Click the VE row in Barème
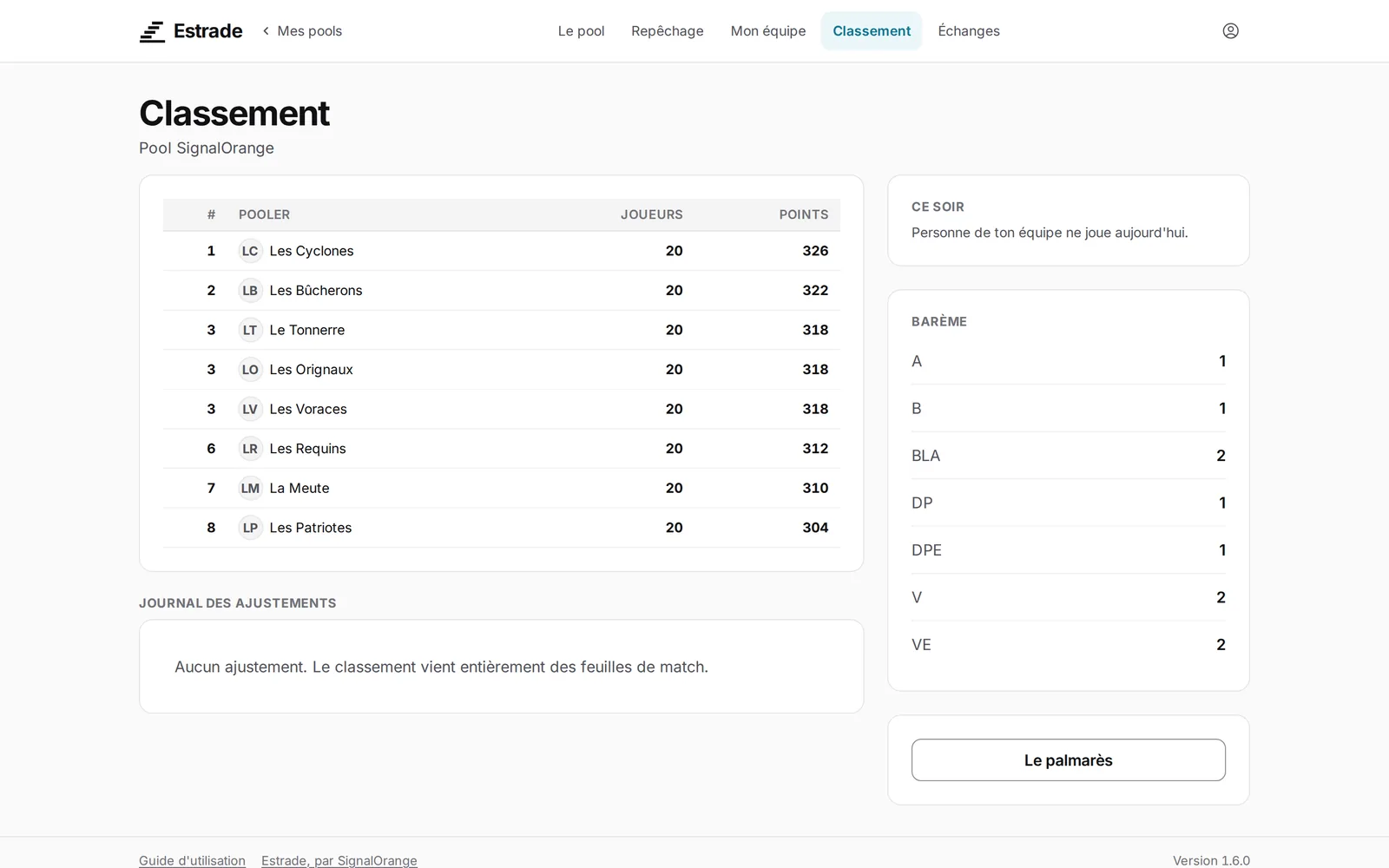Image resolution: width=1389 pixels, height=868 pixels. click(x=1069, y=645)
